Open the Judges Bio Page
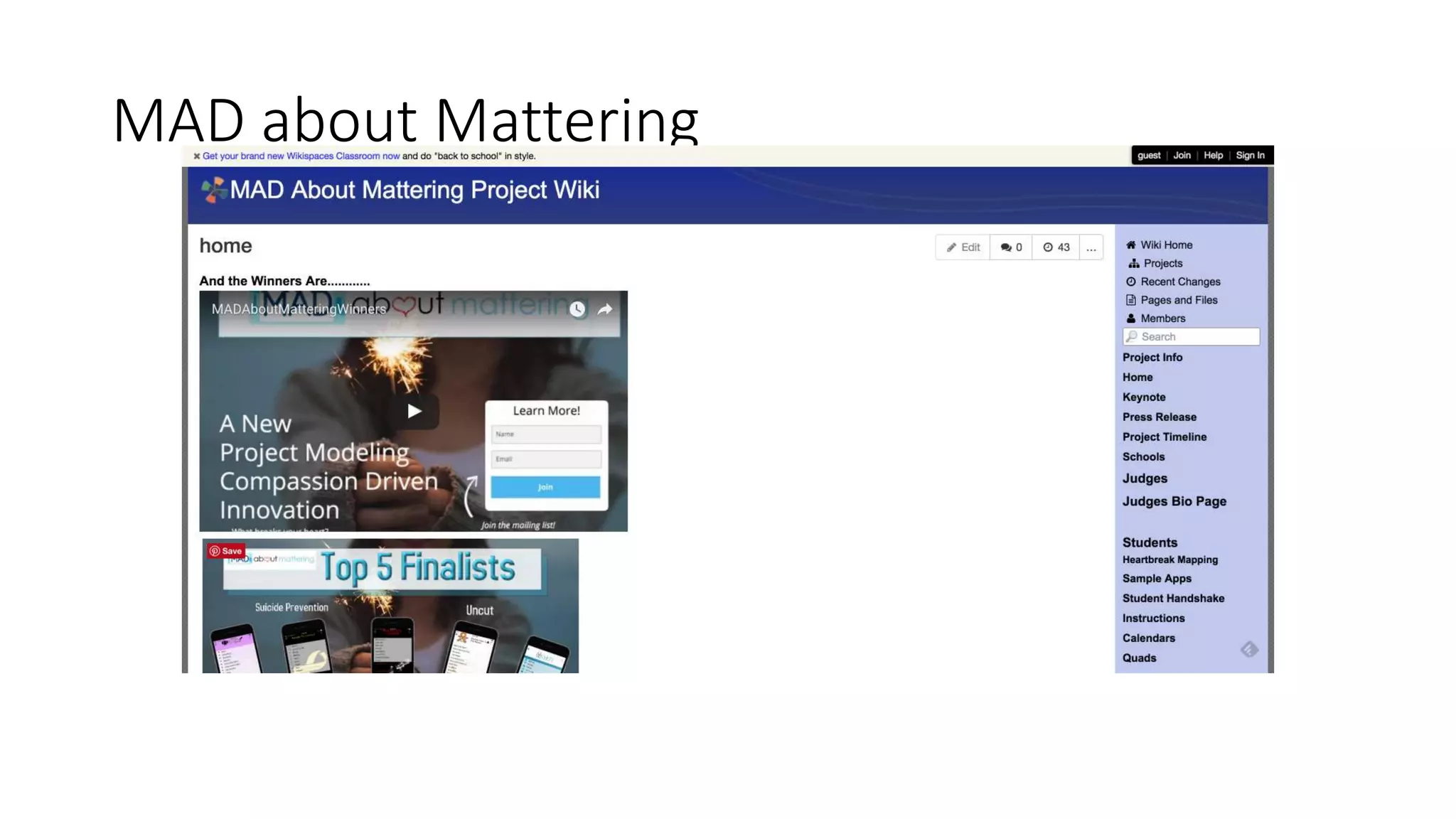Viewport: 1456px width, 819px height. point(1174,502)
